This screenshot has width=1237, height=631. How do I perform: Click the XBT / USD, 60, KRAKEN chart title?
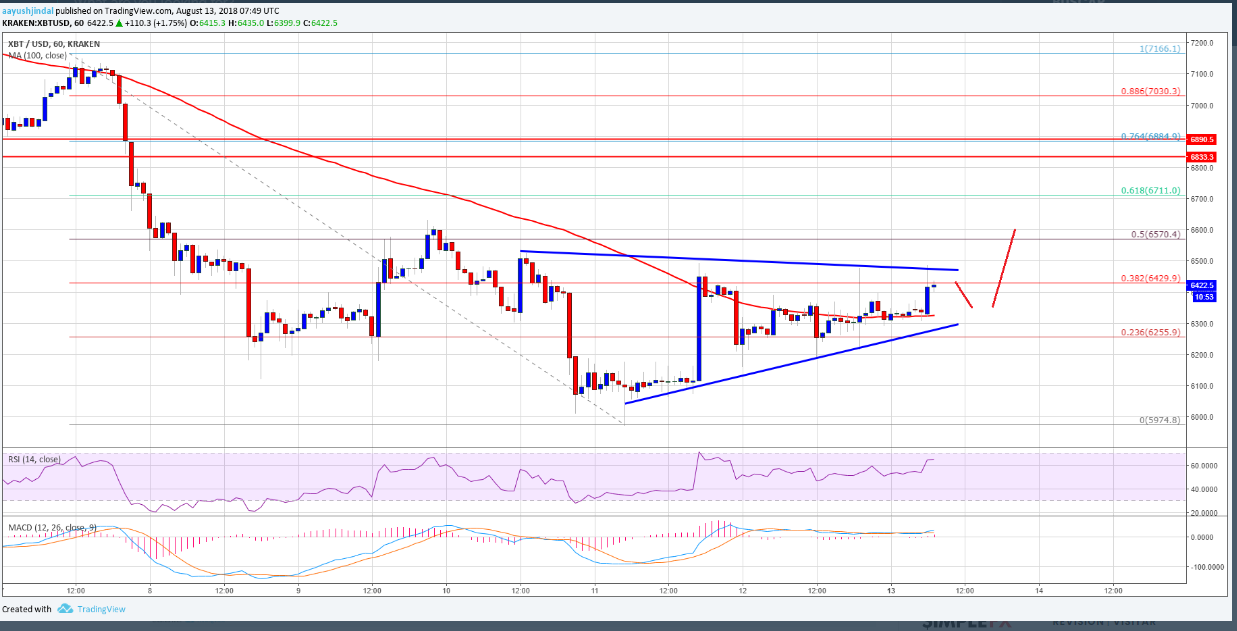click(56, 42)
